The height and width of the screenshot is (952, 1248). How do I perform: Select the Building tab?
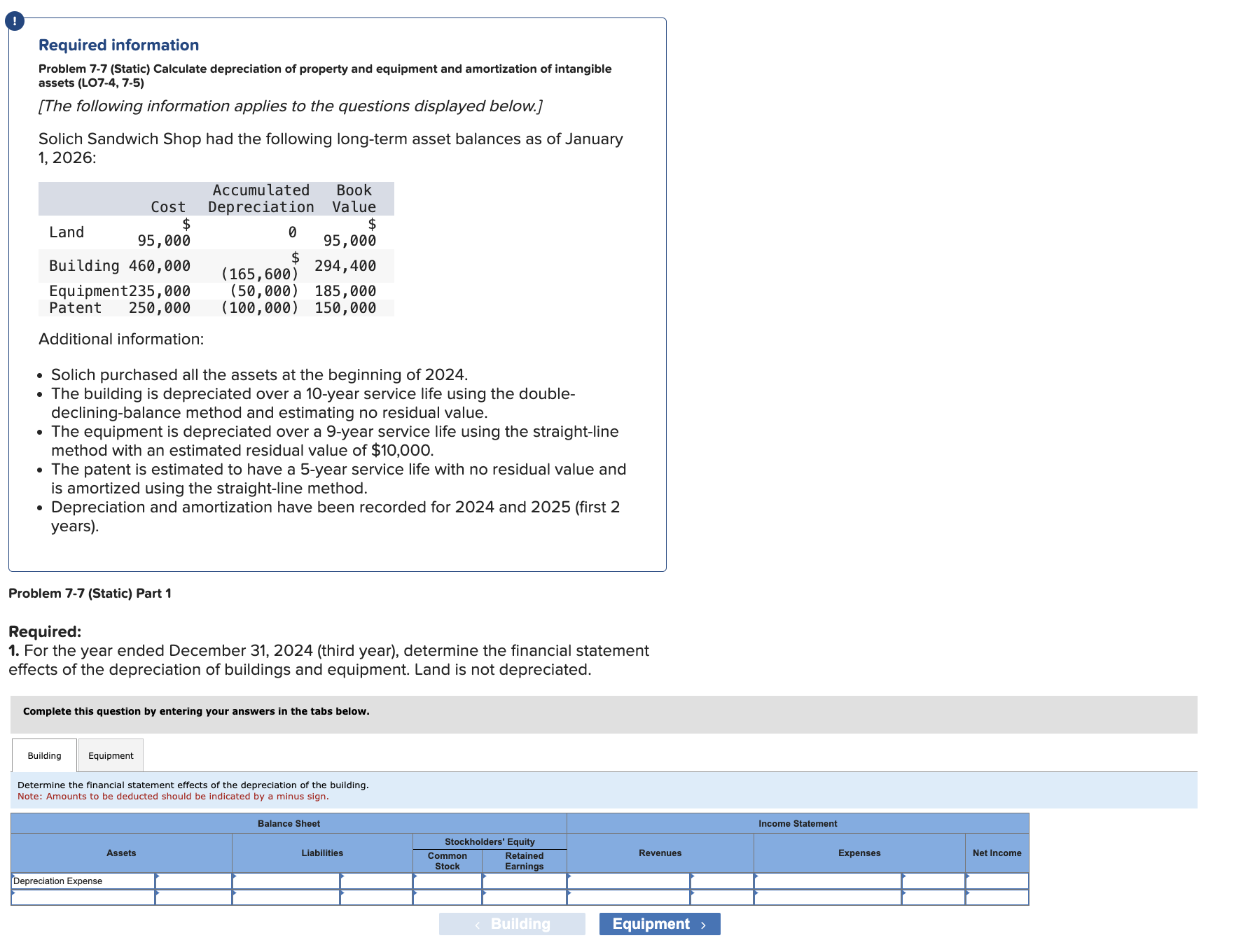click(43, 755)
